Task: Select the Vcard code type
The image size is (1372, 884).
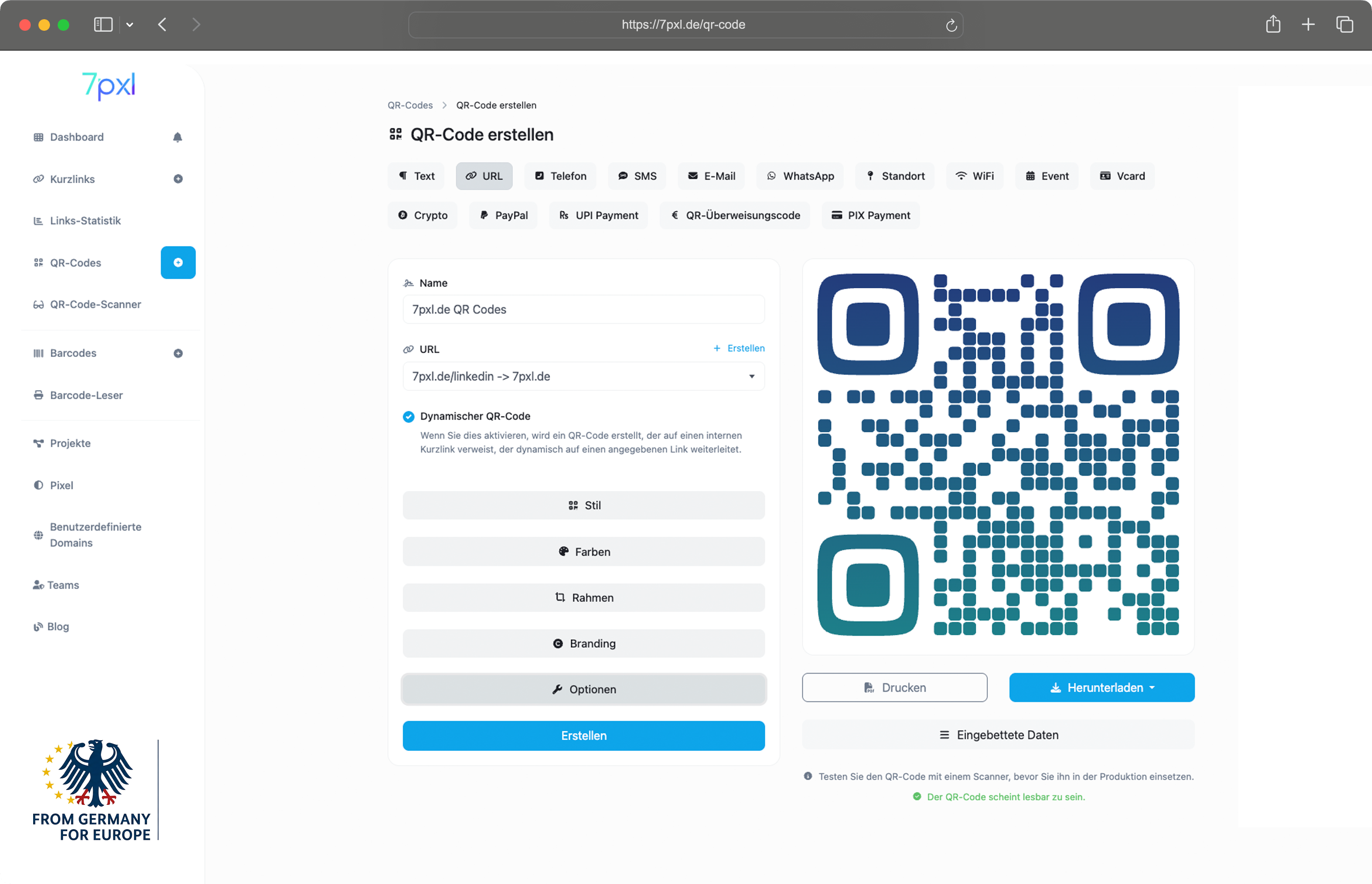Action: point(1122,176)
